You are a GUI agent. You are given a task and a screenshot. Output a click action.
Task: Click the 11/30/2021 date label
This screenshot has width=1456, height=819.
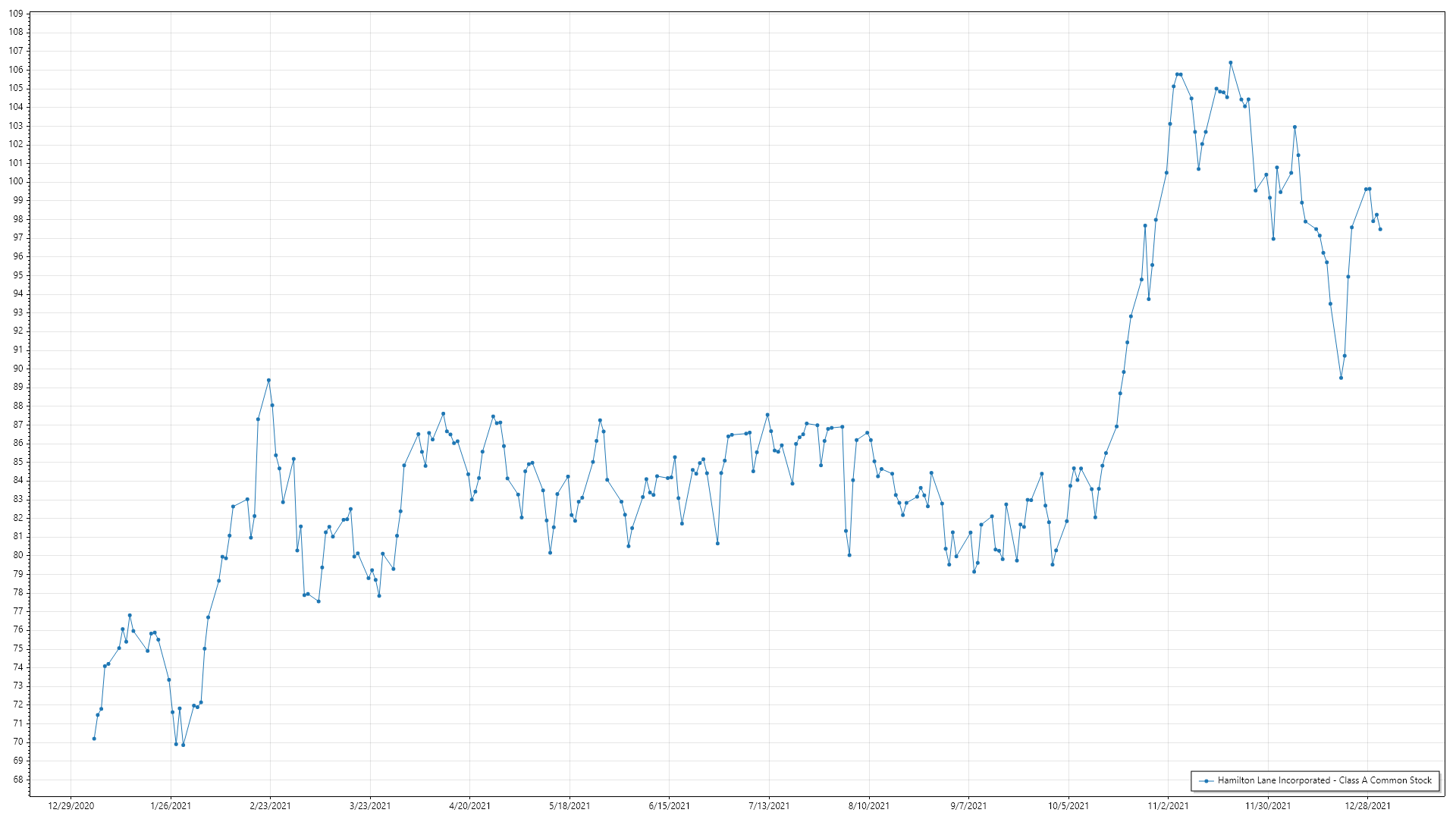(x=1268, y=805)
